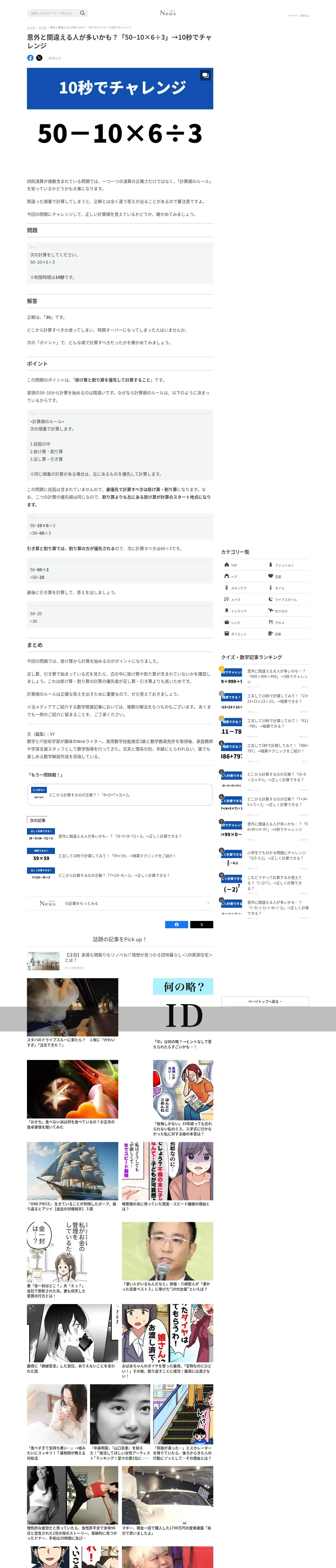Image resolution: width=336 pixels, height=1568 pixels.
Task: Open the News logo at the top center
Action: click(168, 13)
